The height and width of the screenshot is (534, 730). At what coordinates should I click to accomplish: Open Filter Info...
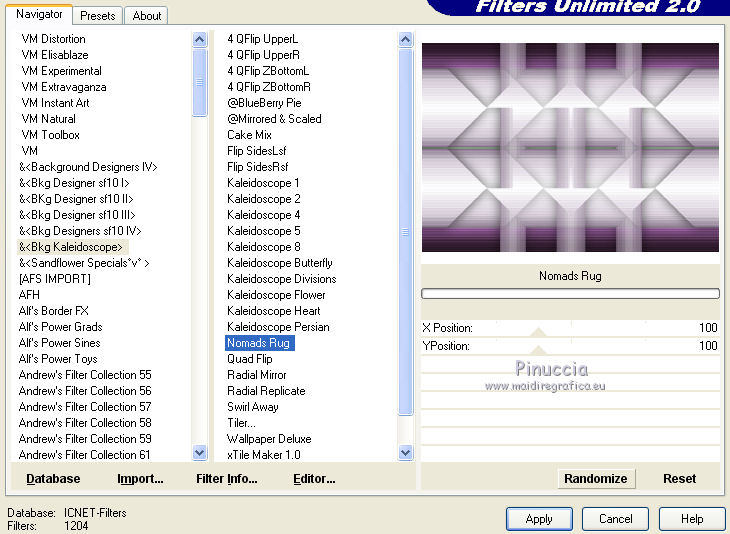(x=226, y=479)
